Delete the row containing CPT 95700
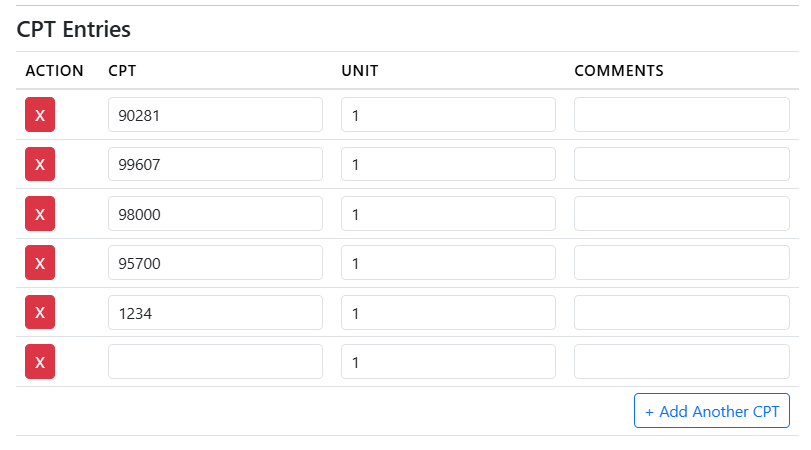The width and height of the screenshot is (811, 450). pos(40,263)
